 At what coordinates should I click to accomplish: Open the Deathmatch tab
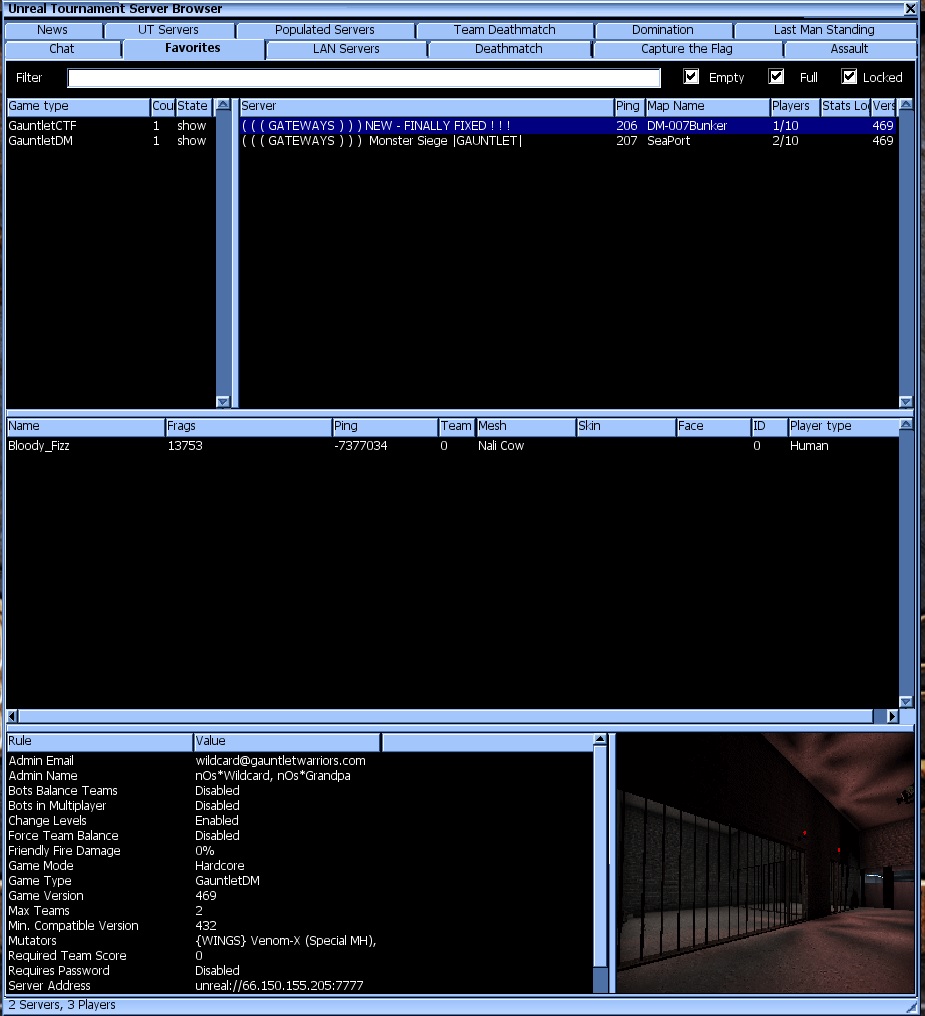pos(508,49)
